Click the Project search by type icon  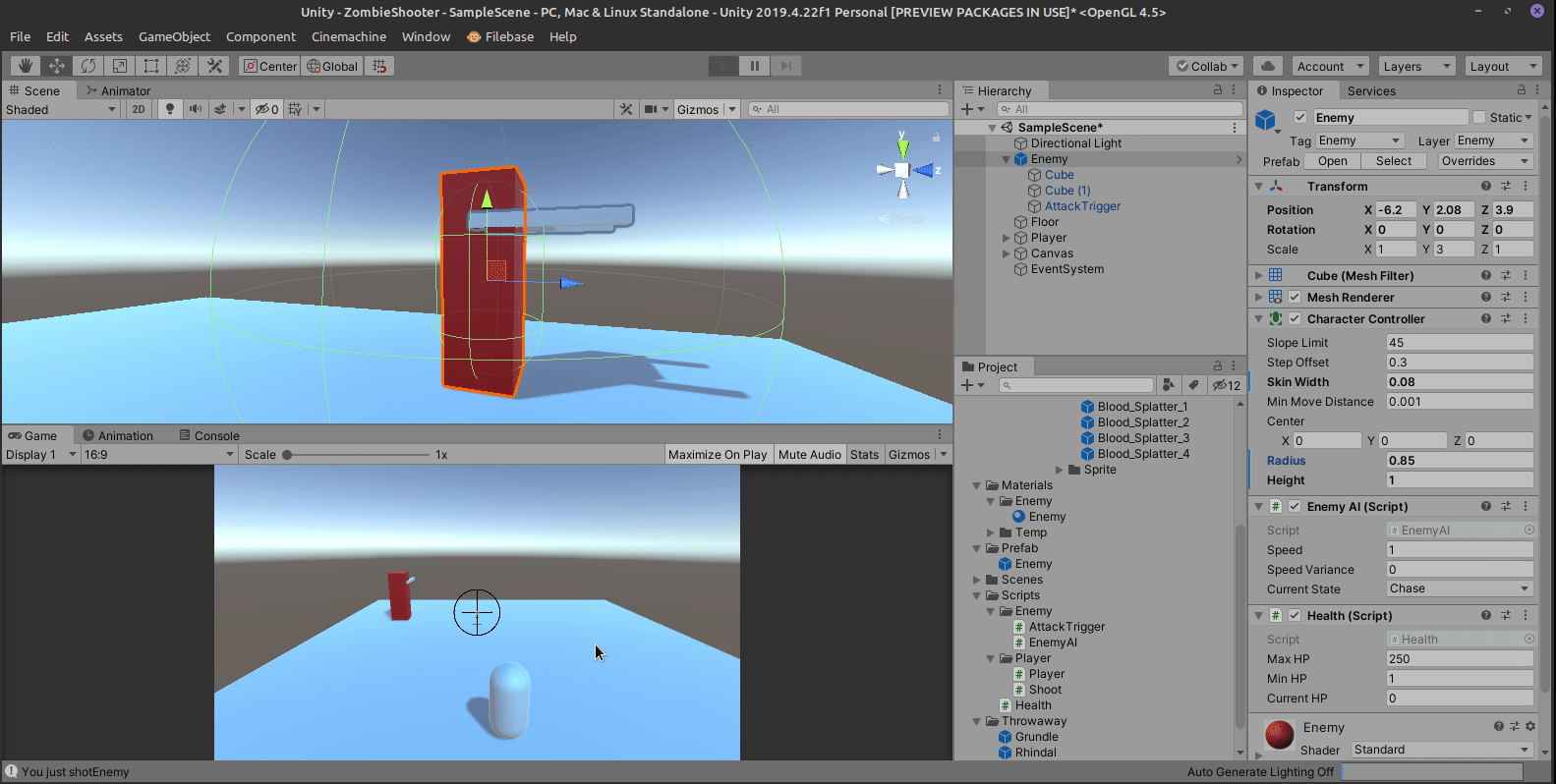pyautogui.click(x=1168, y=385)
